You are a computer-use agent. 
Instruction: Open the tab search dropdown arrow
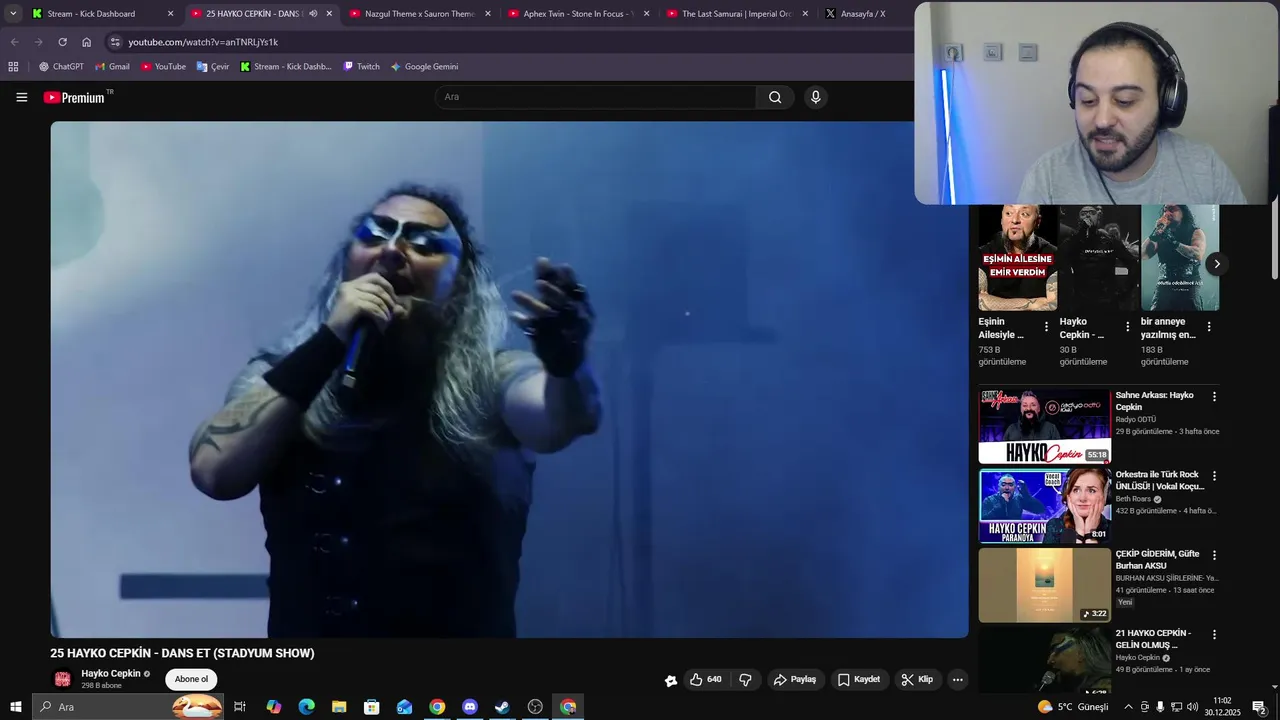(13, 14)
